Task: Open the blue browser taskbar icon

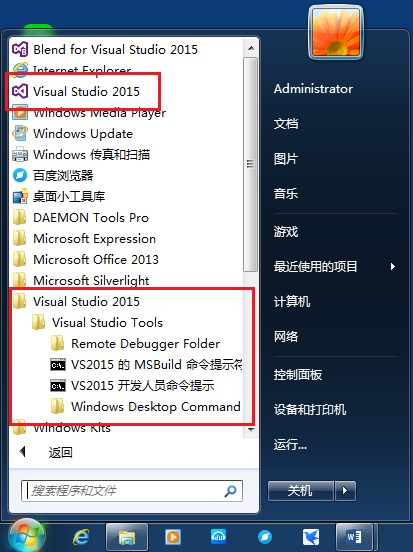Action: coord(265,537)
